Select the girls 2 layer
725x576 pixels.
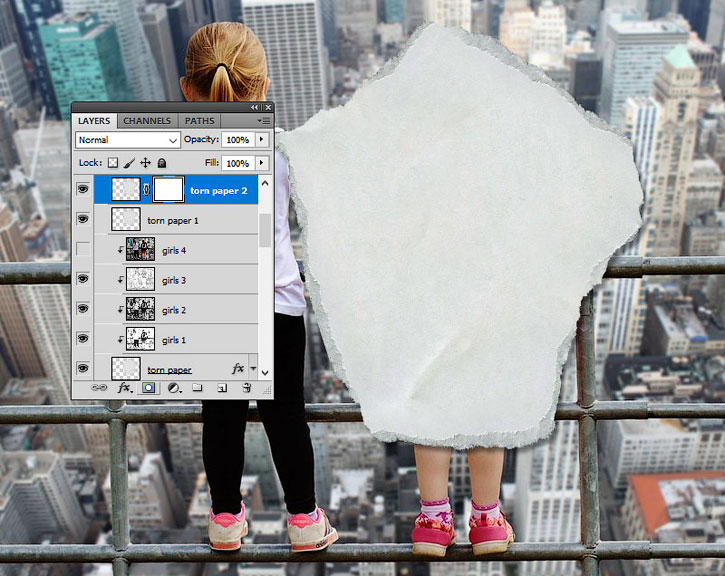176,309
